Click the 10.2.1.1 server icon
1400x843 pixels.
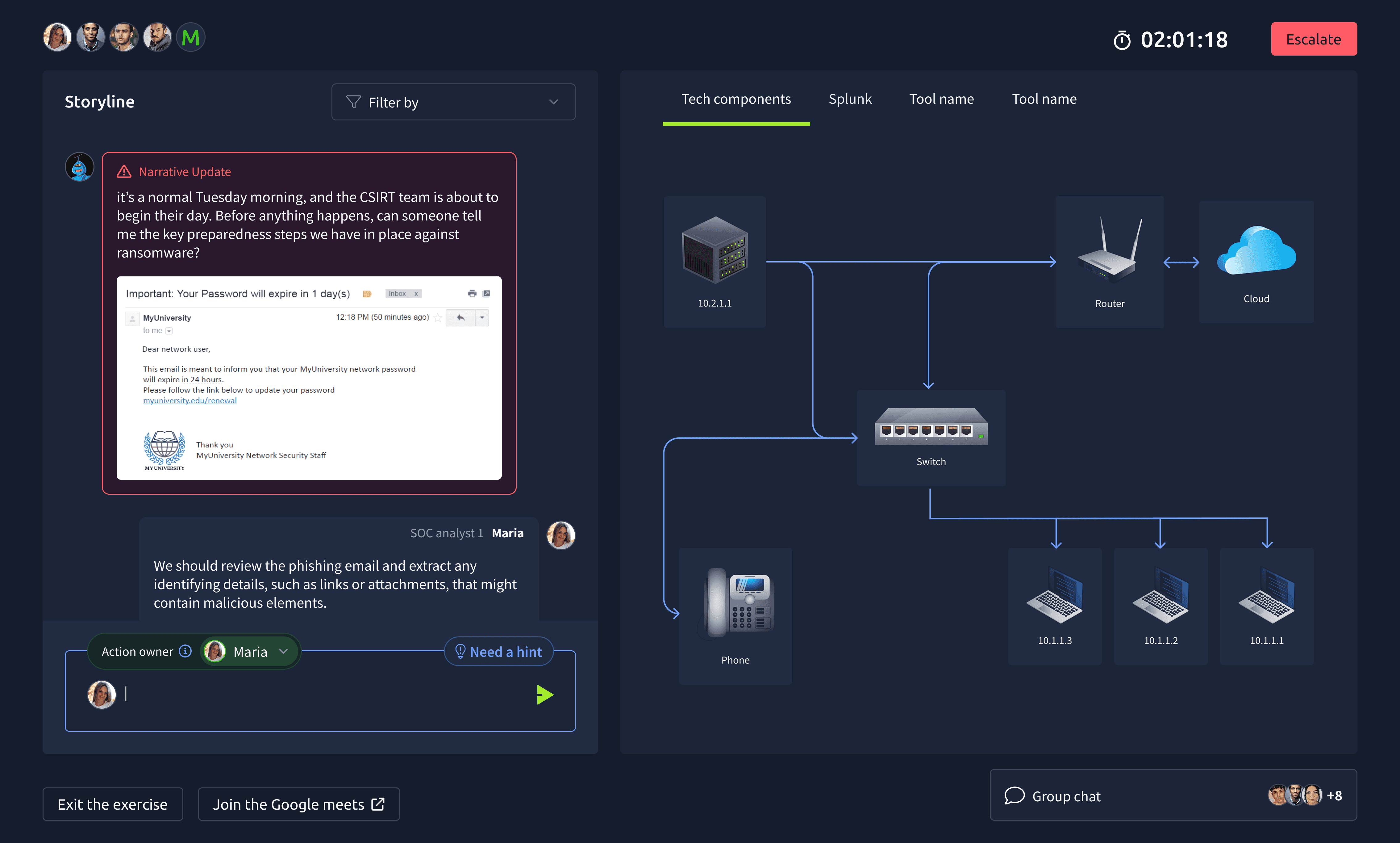714,250
